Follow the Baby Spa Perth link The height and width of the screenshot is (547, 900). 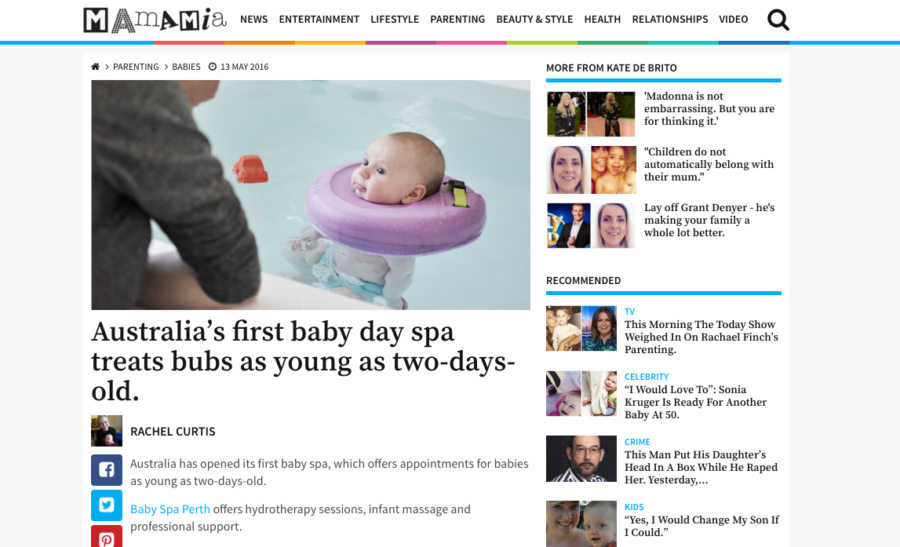(x=170, y=509)
